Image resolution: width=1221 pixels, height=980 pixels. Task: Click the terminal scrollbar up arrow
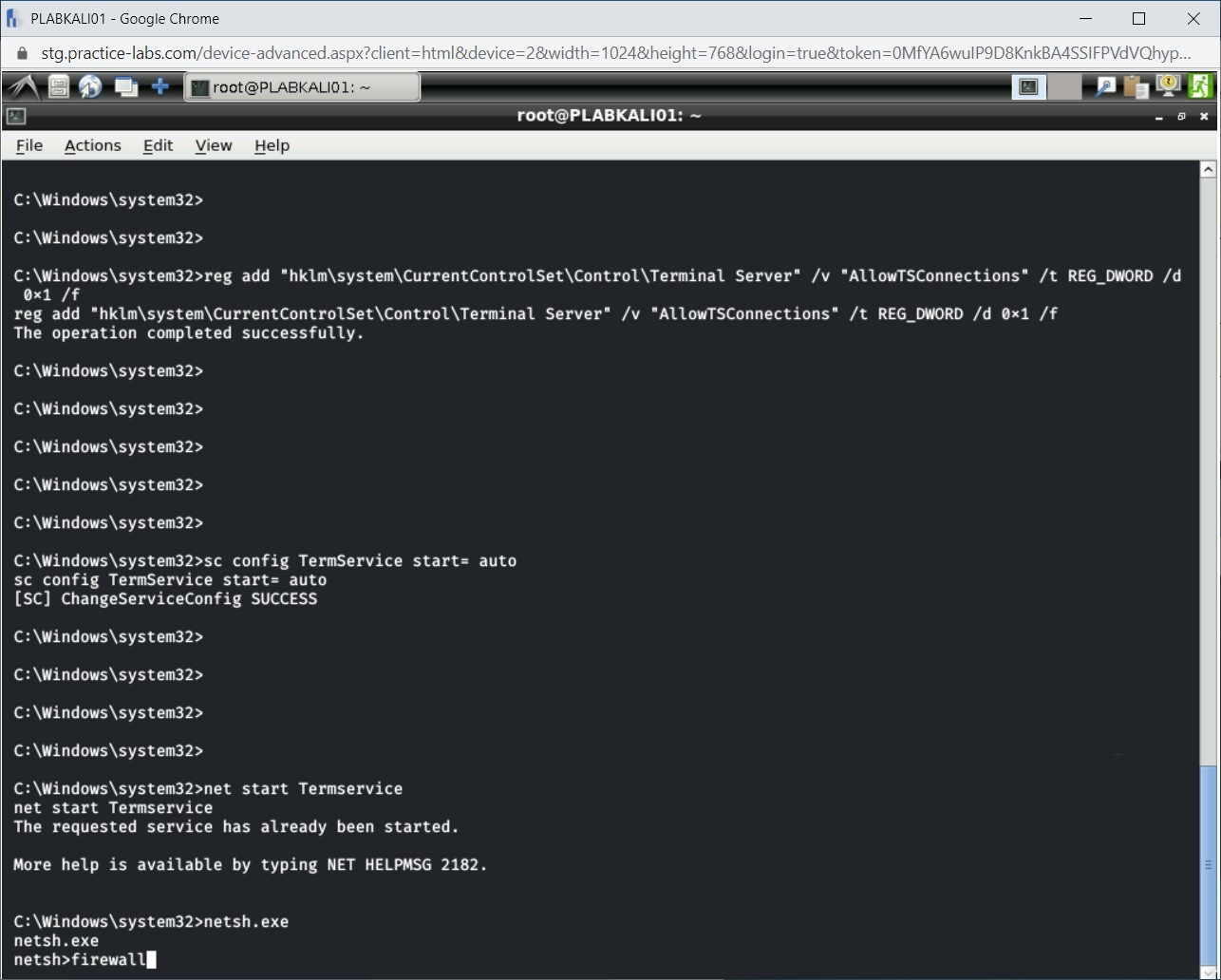click(x=1208, y=170)
